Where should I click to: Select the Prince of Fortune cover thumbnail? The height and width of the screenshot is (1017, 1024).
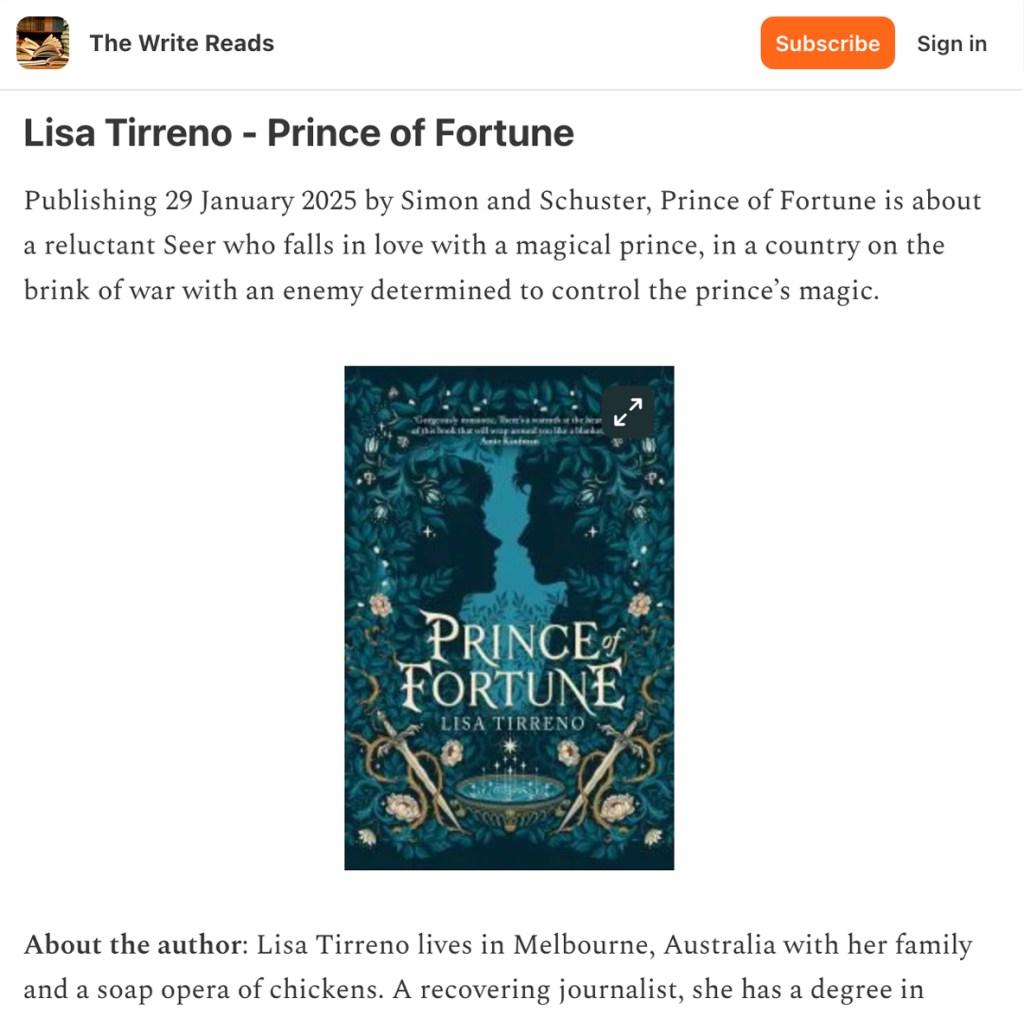pos(509,617)
